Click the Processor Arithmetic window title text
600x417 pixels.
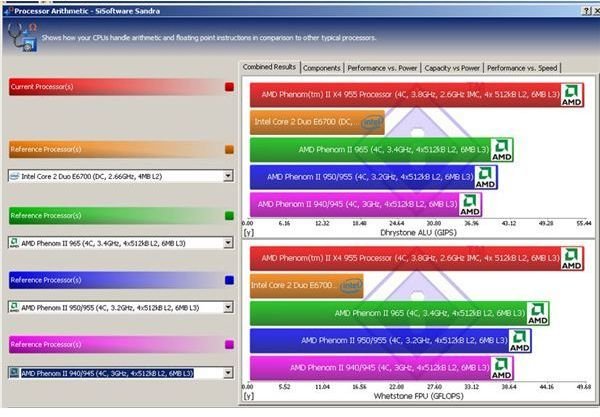point(87,11)
